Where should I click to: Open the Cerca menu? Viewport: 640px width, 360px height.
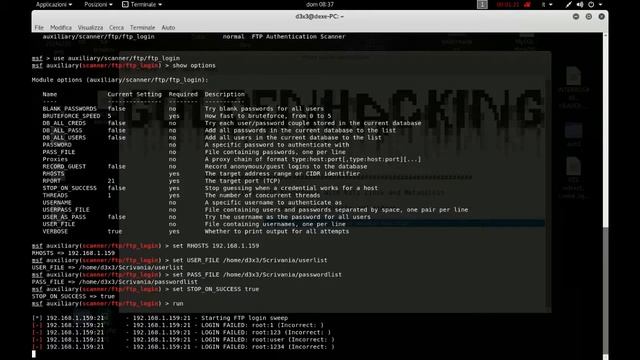[x=116, y=27]
